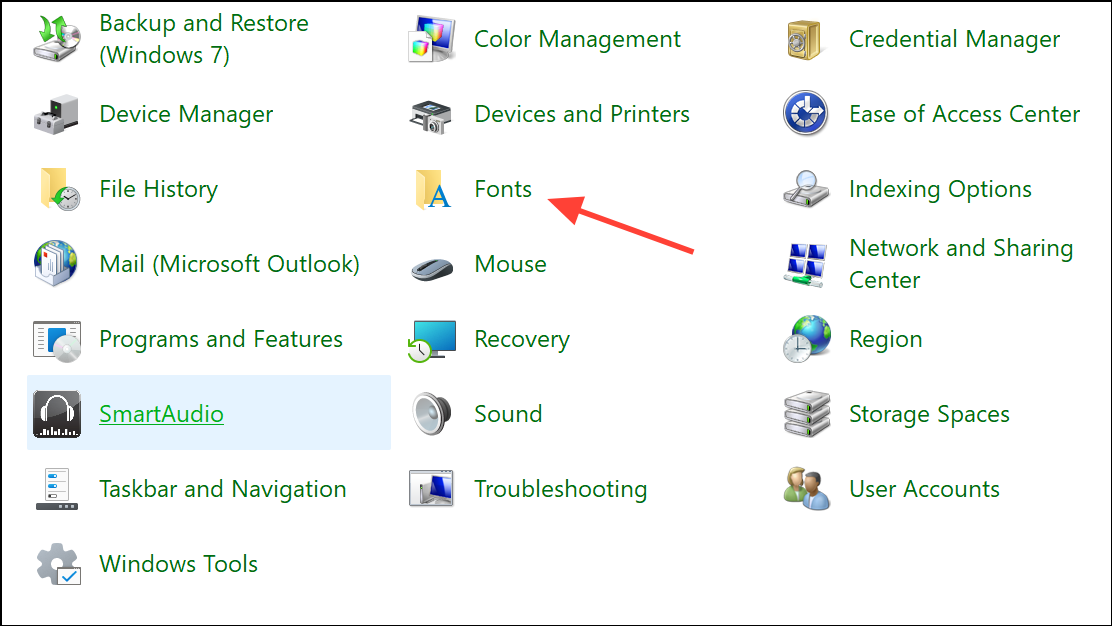
Task: Select the Region text link
Action: pos(885,339)
